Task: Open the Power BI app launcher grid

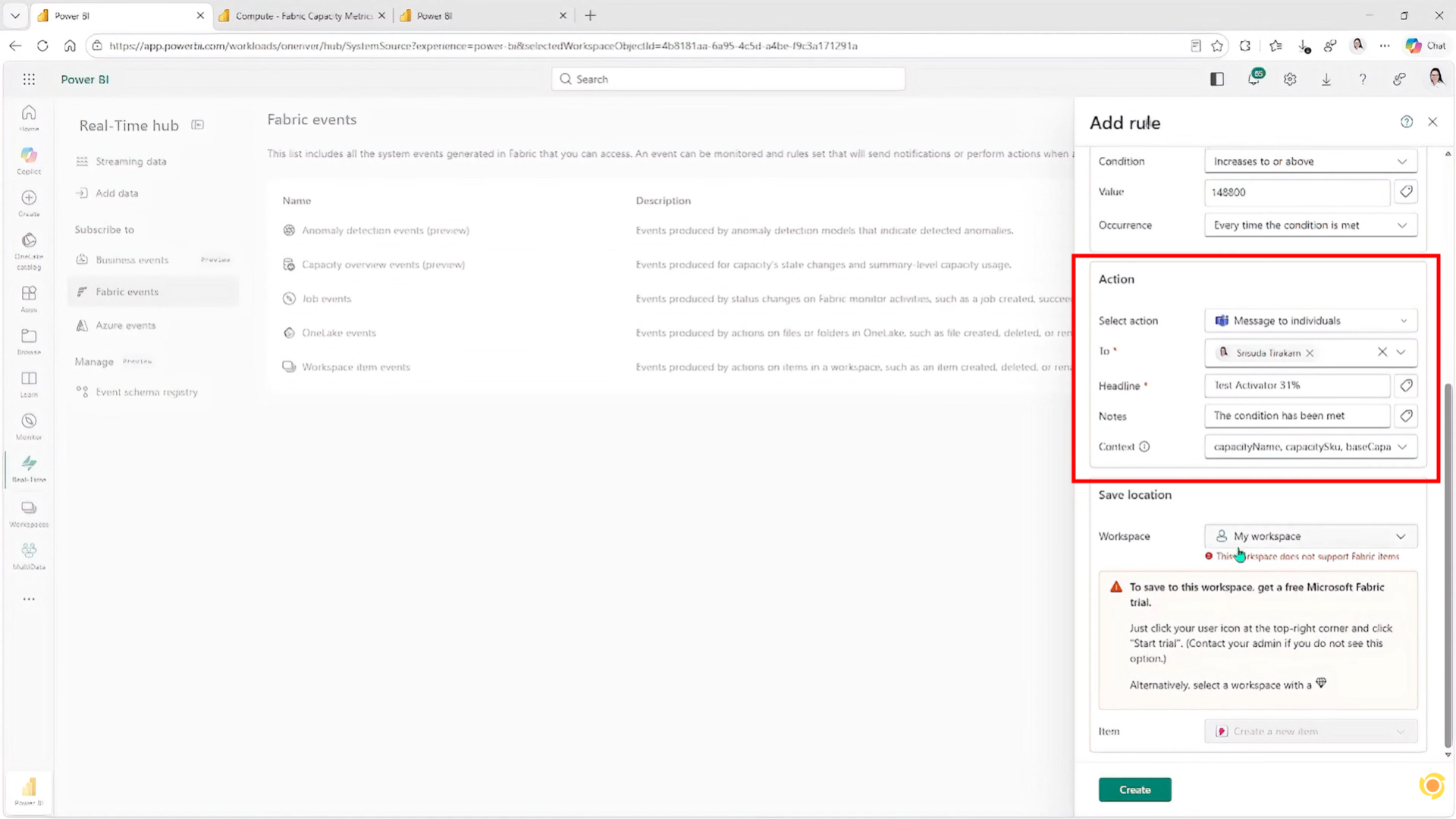Action: point(29,79)
